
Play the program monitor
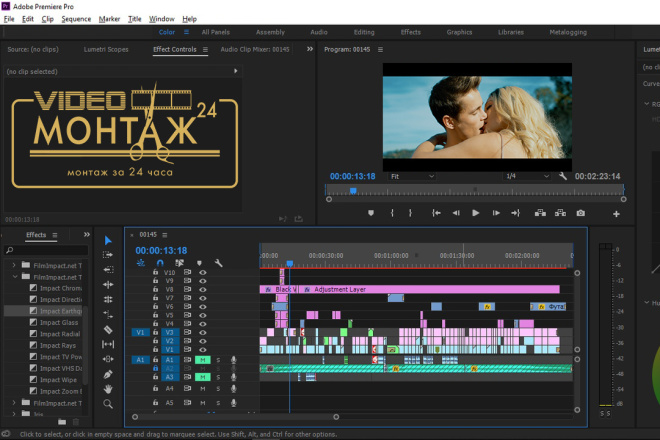click(x=476, y=213)
